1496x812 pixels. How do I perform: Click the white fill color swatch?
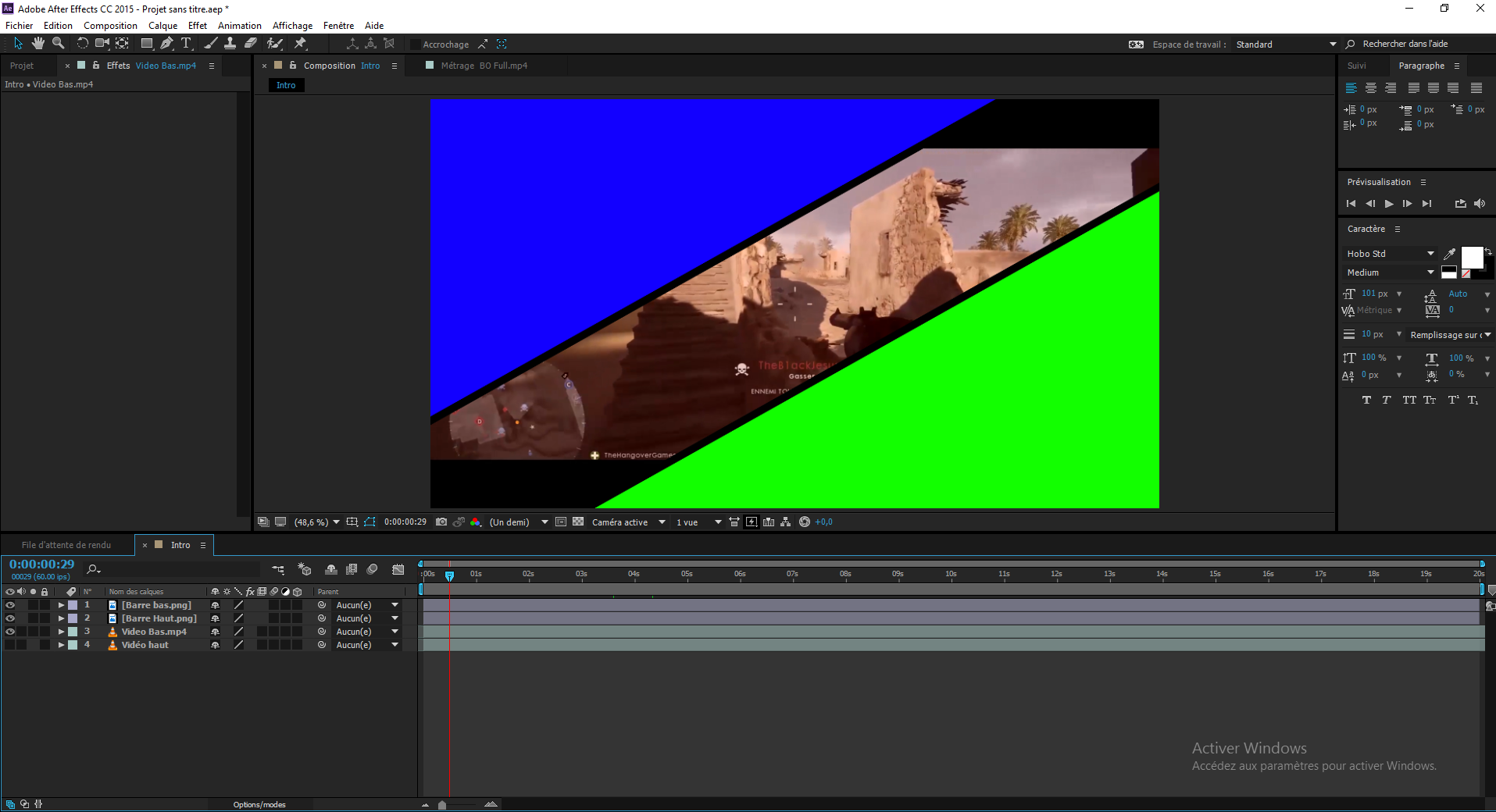click(1472, 257)
